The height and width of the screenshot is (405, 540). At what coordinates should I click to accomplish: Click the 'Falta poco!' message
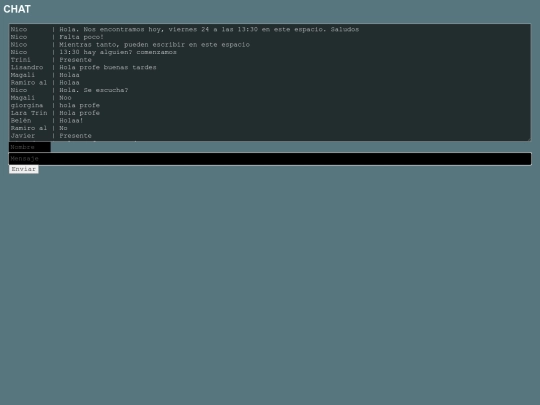[x=81, y=37]
